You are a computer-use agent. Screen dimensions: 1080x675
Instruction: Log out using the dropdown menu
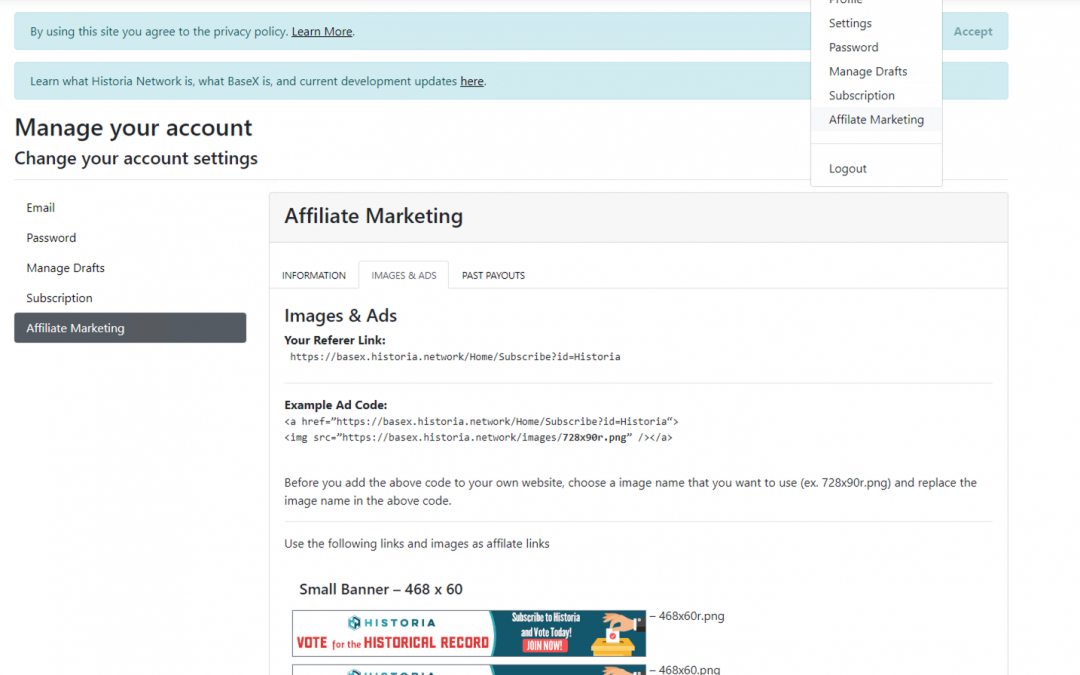coord(847,169)
